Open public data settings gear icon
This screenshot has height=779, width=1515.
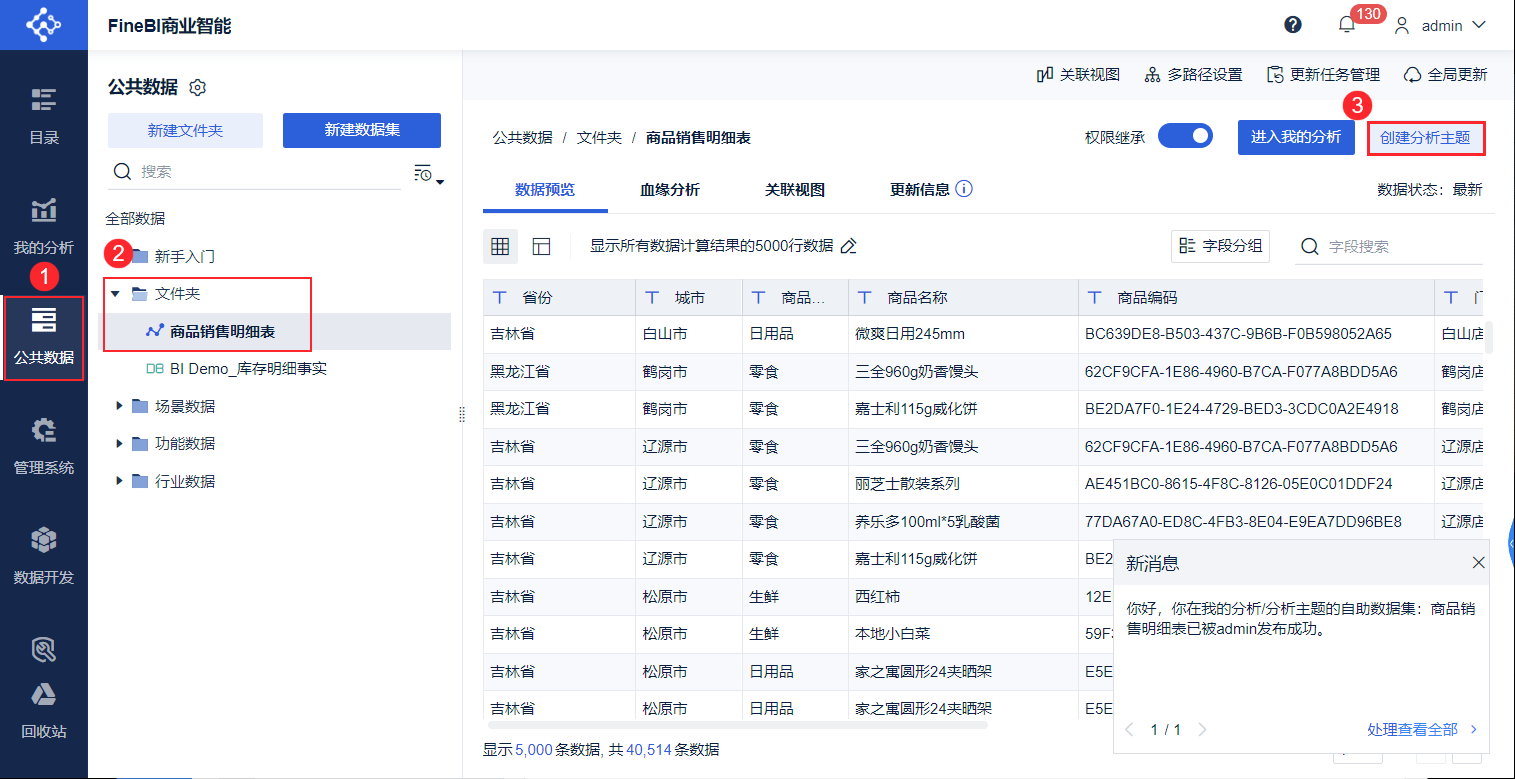[x=198, y=88]
